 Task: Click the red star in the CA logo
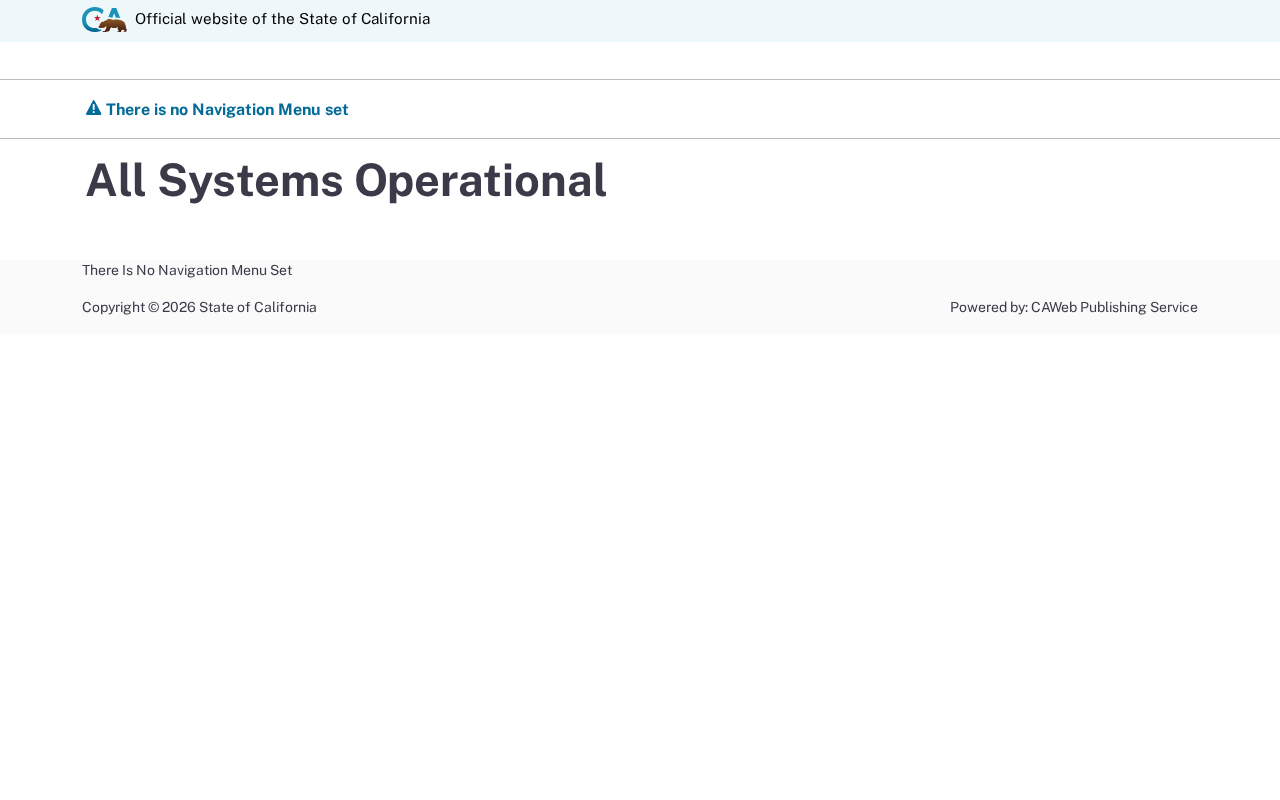pyautogui.click(x=97, y=18)
